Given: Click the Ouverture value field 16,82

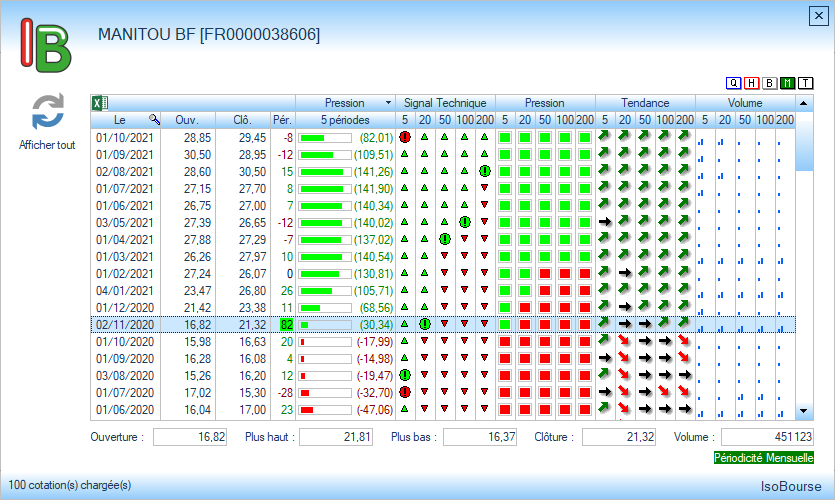Looking at the screenshot, I should (x=190, y=437).
